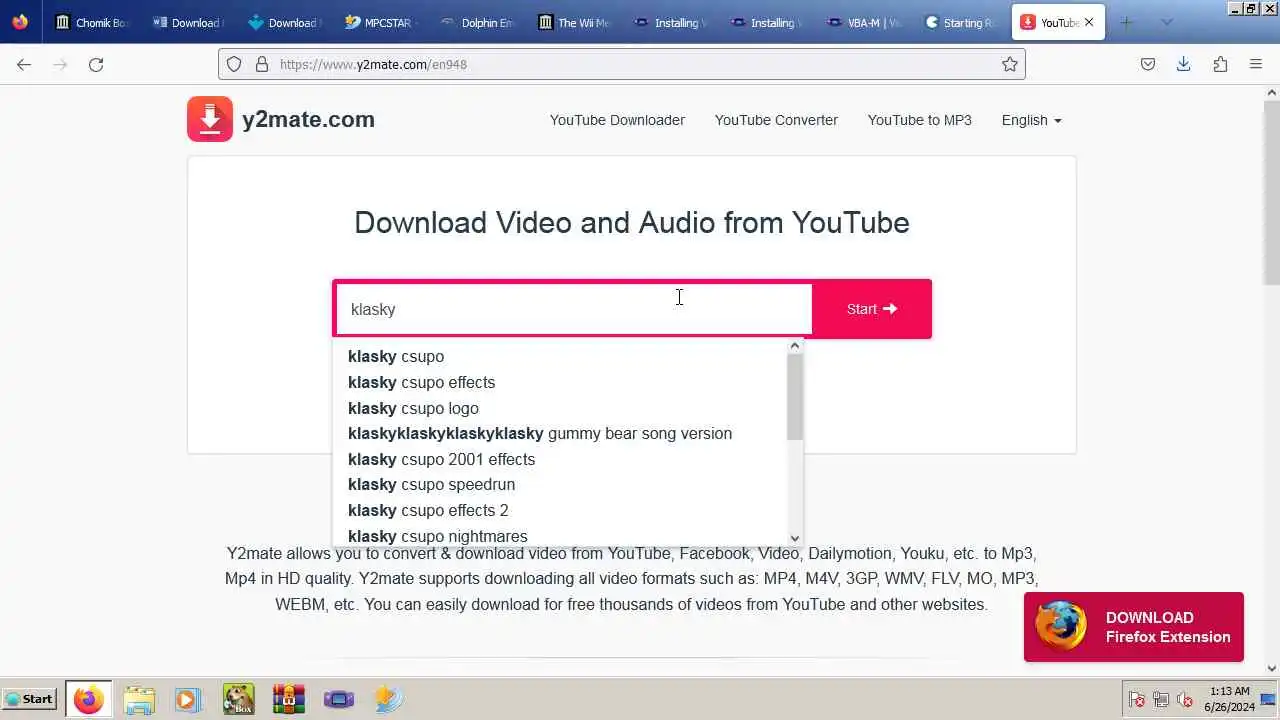List all tabs with the chevron

pos(1166,22)
